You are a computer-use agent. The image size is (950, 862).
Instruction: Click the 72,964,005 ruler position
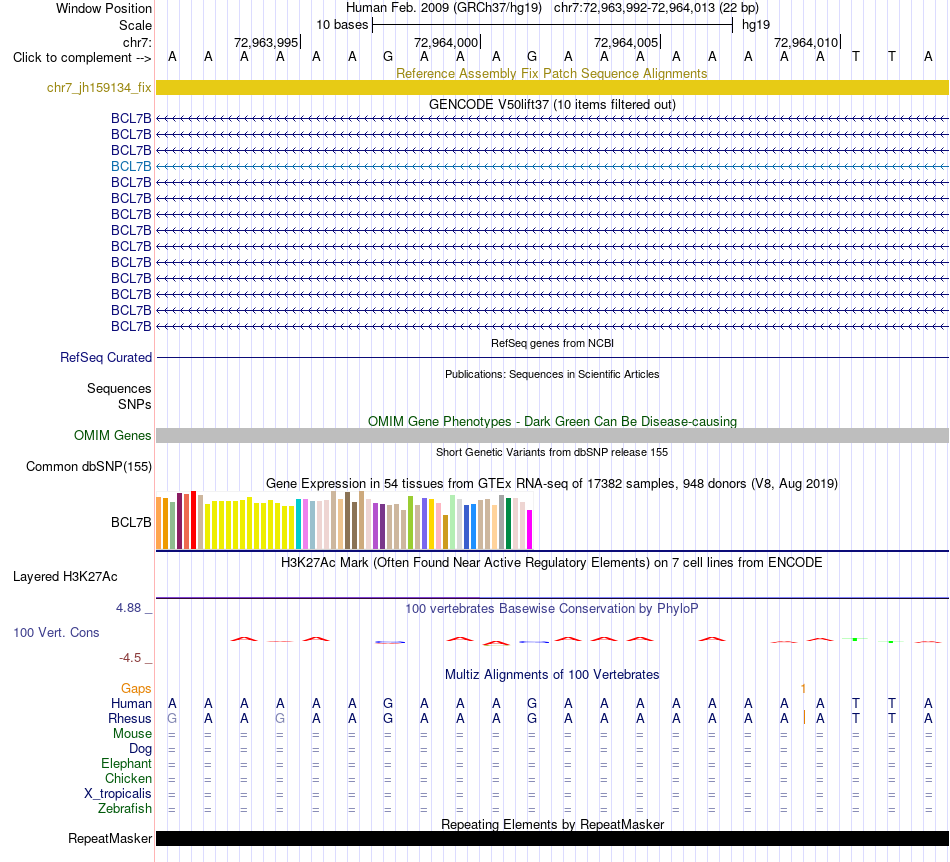[x=626, y=42]
